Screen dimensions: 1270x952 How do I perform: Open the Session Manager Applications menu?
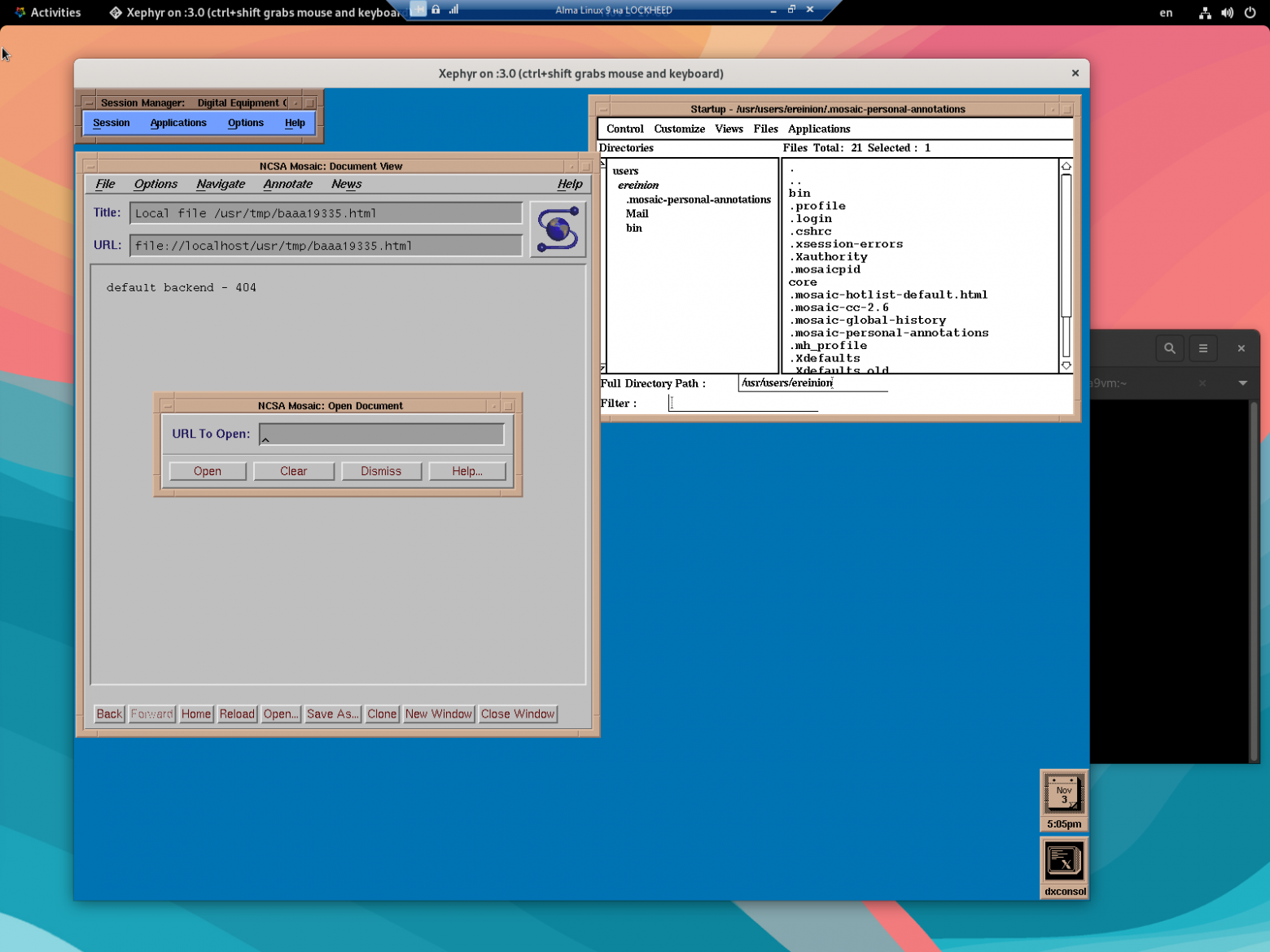177,123
